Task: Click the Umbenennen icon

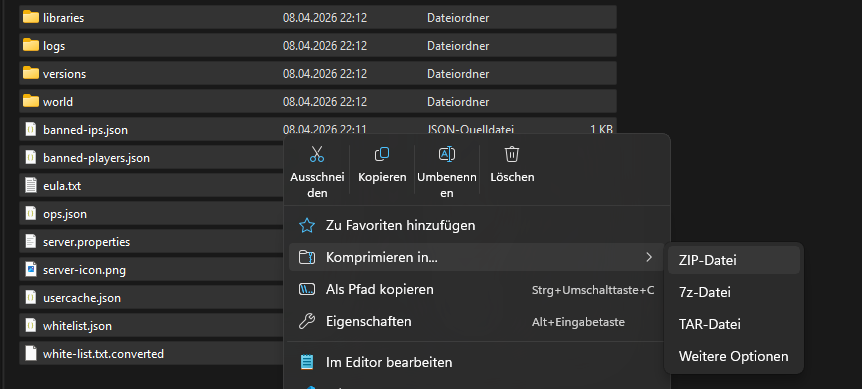Action: [x=446, y=154]
